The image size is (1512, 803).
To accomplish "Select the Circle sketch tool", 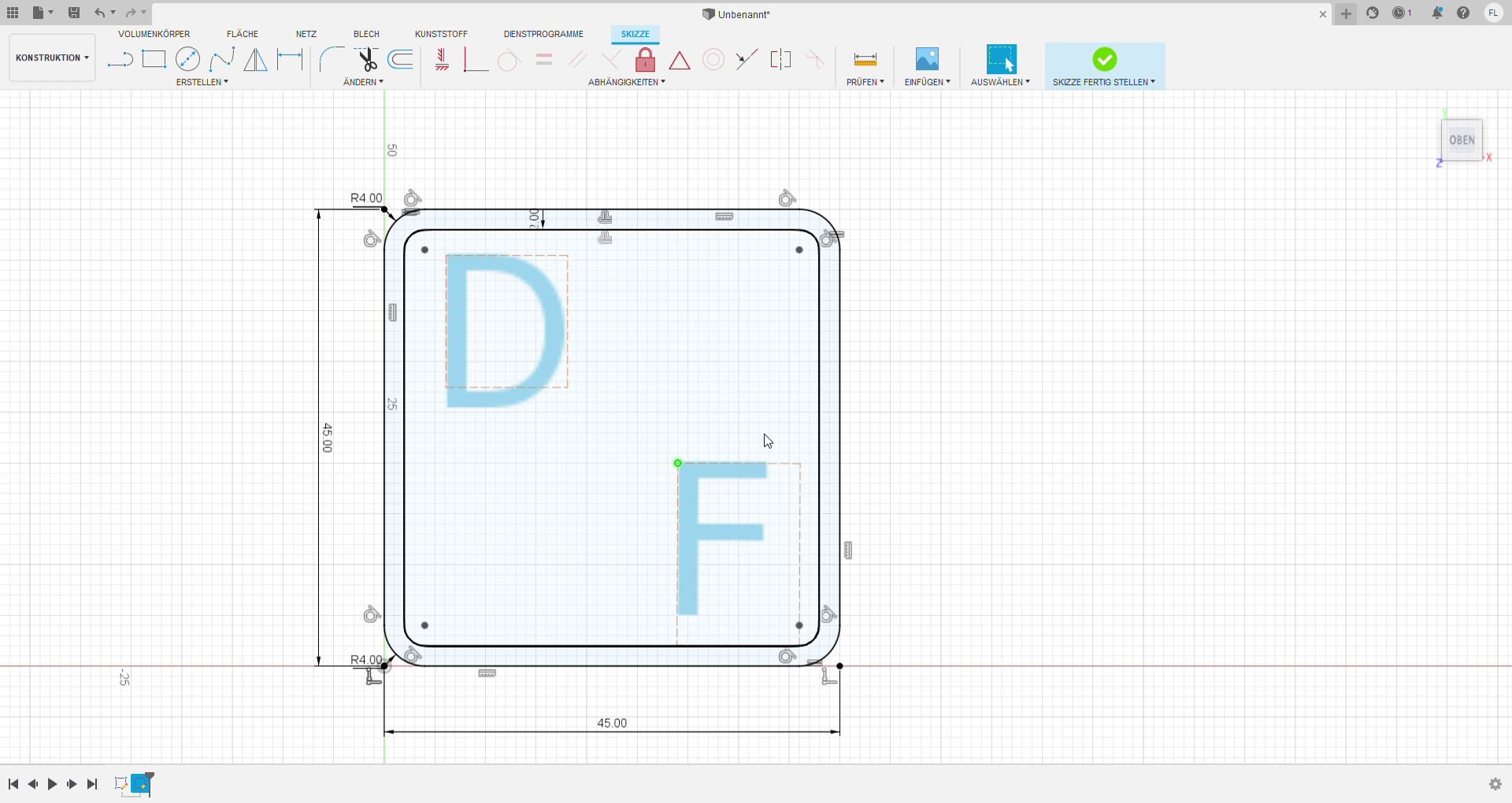I will coord(187,59).
